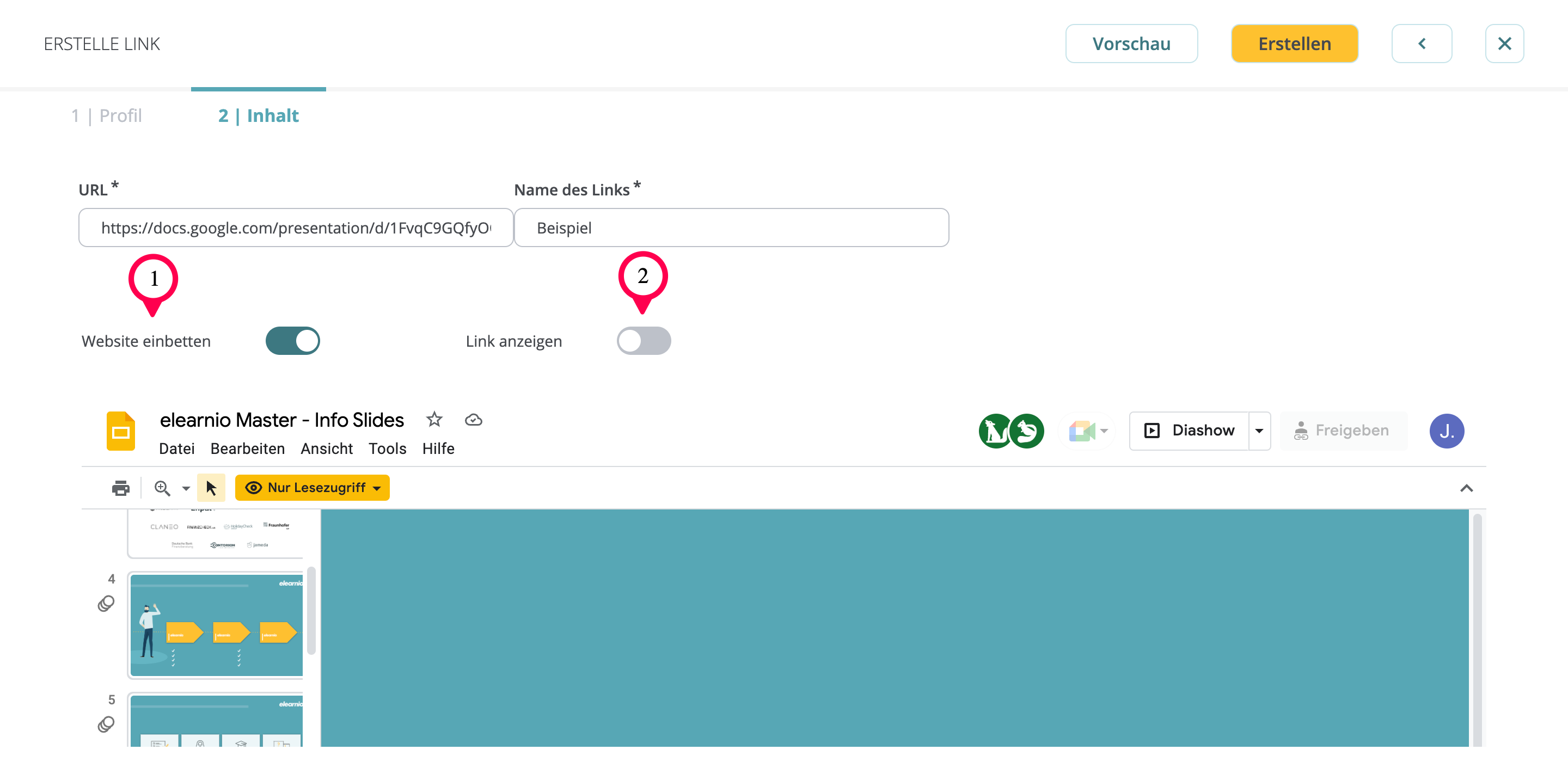Click the Vorschau button
Screen dimensions: 1568x774
pos(1131,44)
